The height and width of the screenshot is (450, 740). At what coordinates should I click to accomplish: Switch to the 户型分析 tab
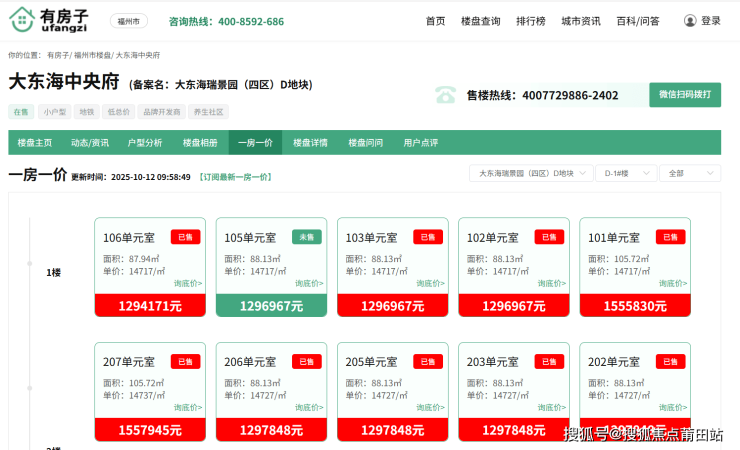(145, 143)
